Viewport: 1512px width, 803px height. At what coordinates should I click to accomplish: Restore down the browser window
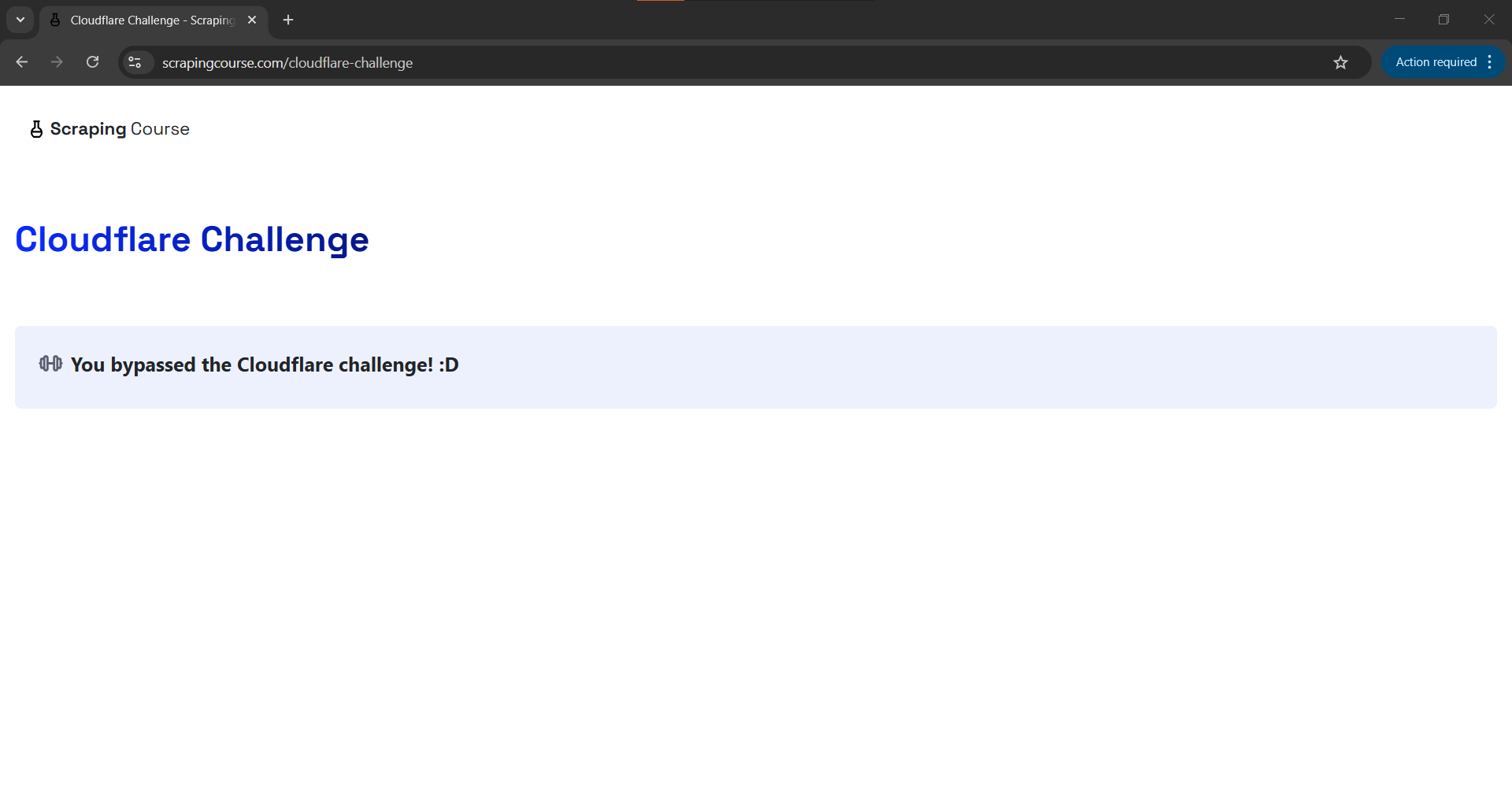[1443, 20]
